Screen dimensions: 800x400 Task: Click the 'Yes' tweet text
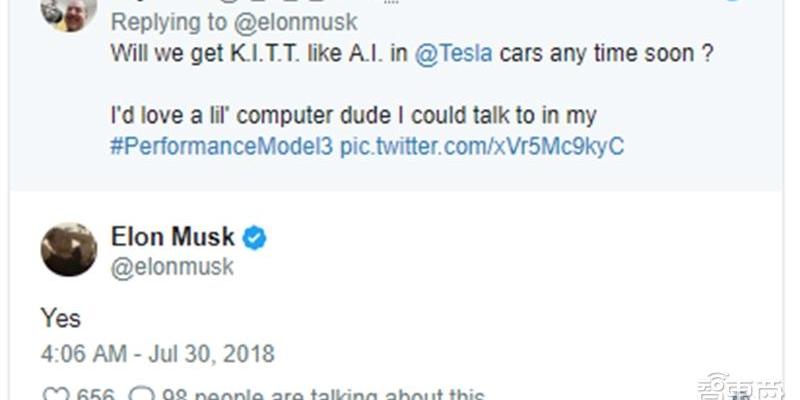point(60,318)
